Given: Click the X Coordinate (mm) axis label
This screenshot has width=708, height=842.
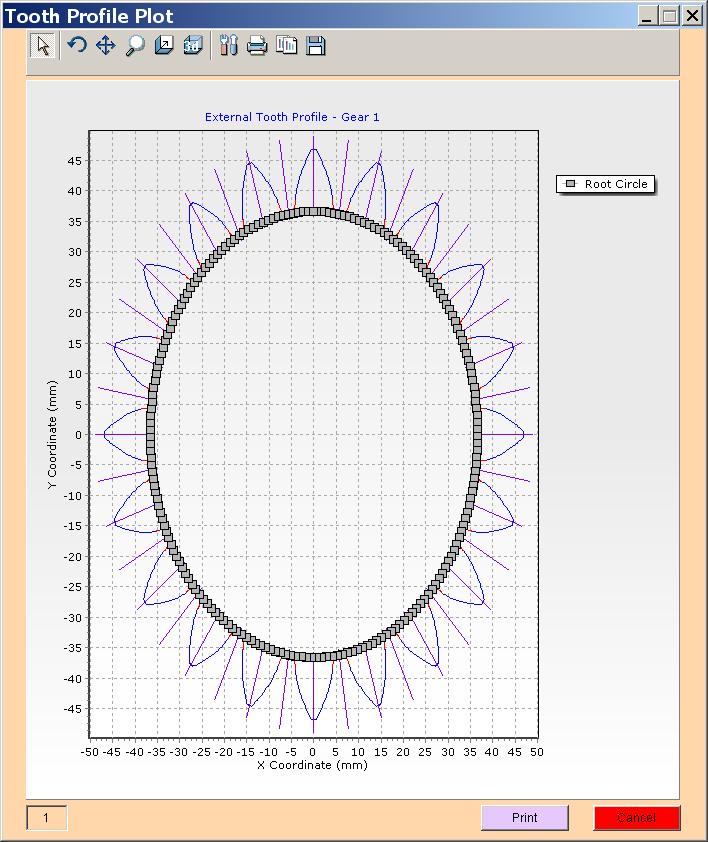Looking at the screenshot, I should tap(312, 765).
